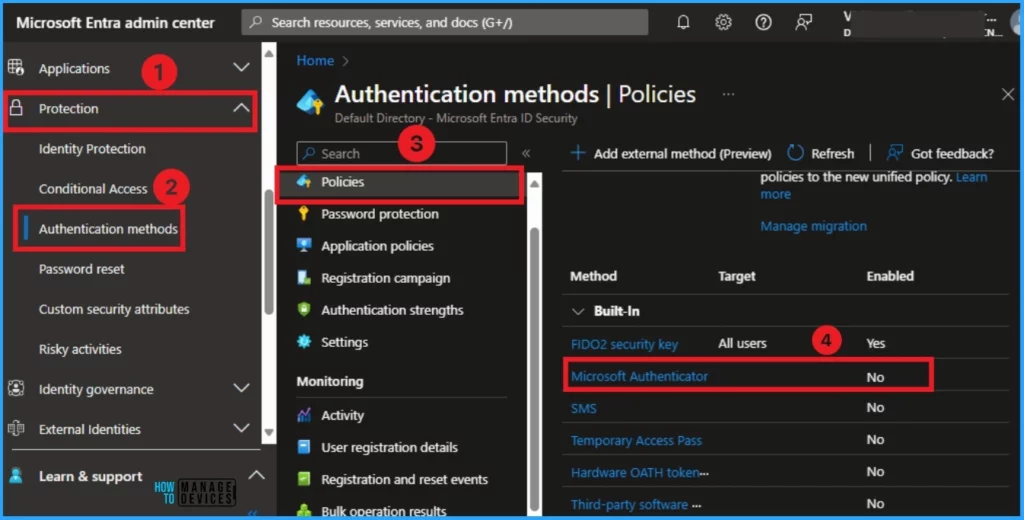Click the plus icon for Add external method
Image resolution: width=1024 pixels, height=520 pixels.
578,153
